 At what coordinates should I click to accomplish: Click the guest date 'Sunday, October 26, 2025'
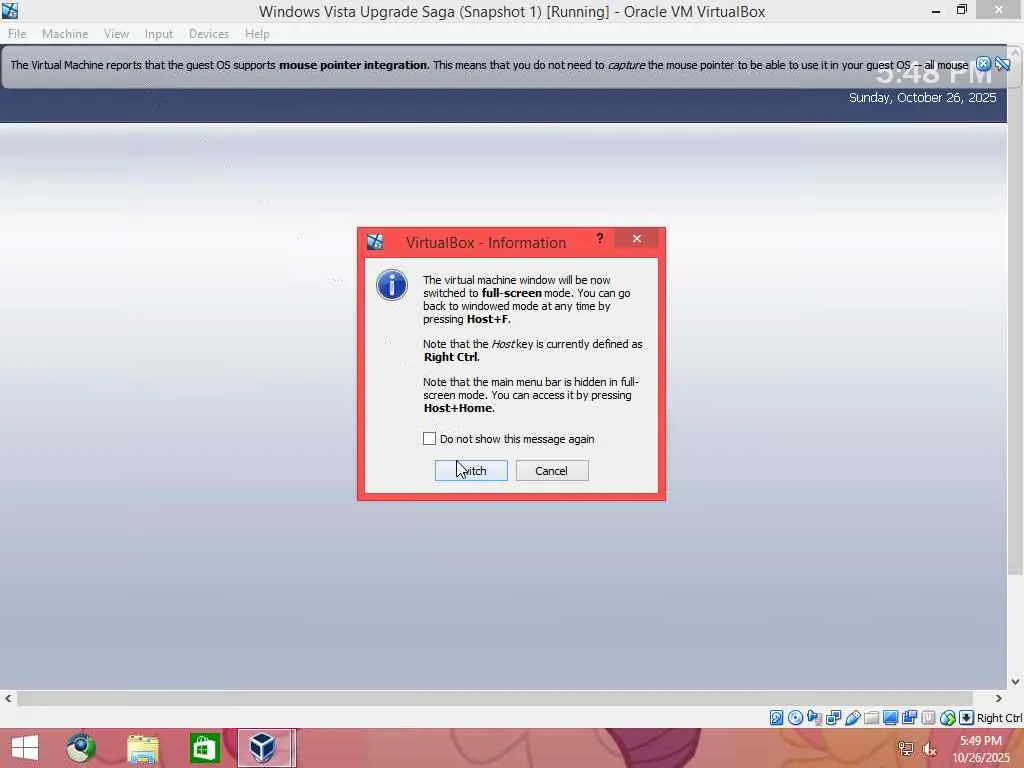click(x=922, y=97)
